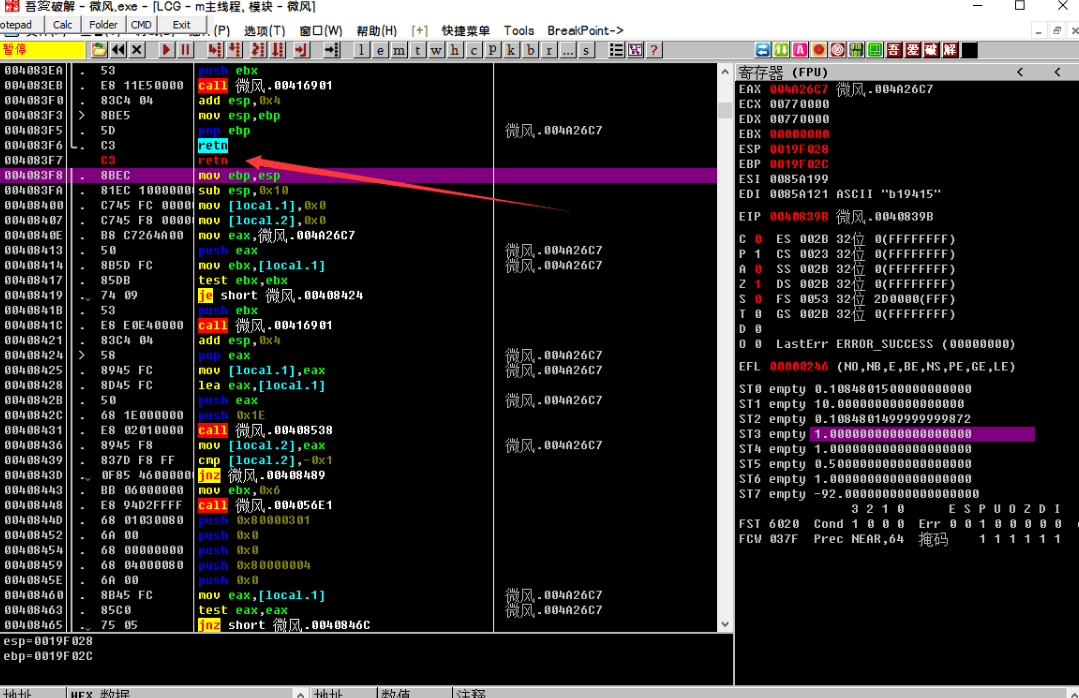Open the red question mark help icon
Image resolution: width=1079 pixels, height=698 pixels.
pos(654,50)
